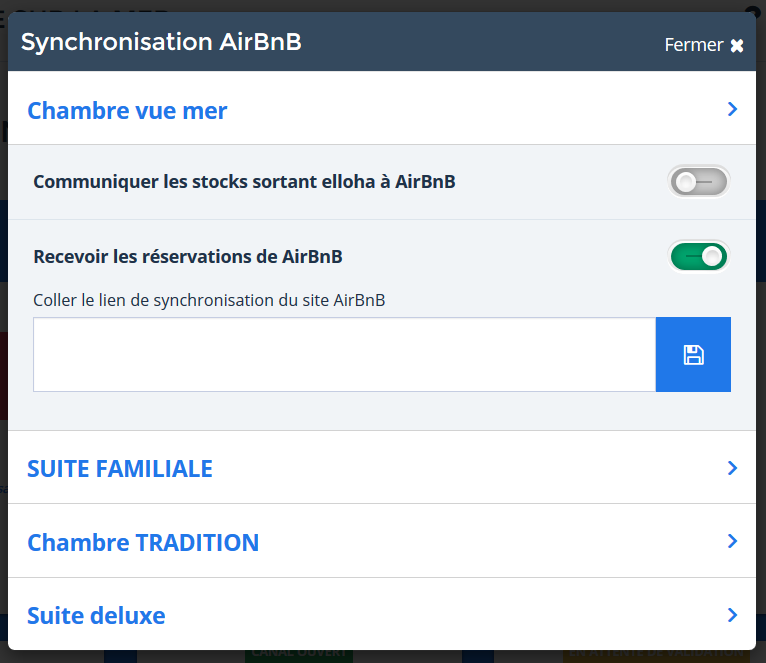
Task: Click the Synchronisation AirBnB dialog title
Action: [161, 42]
